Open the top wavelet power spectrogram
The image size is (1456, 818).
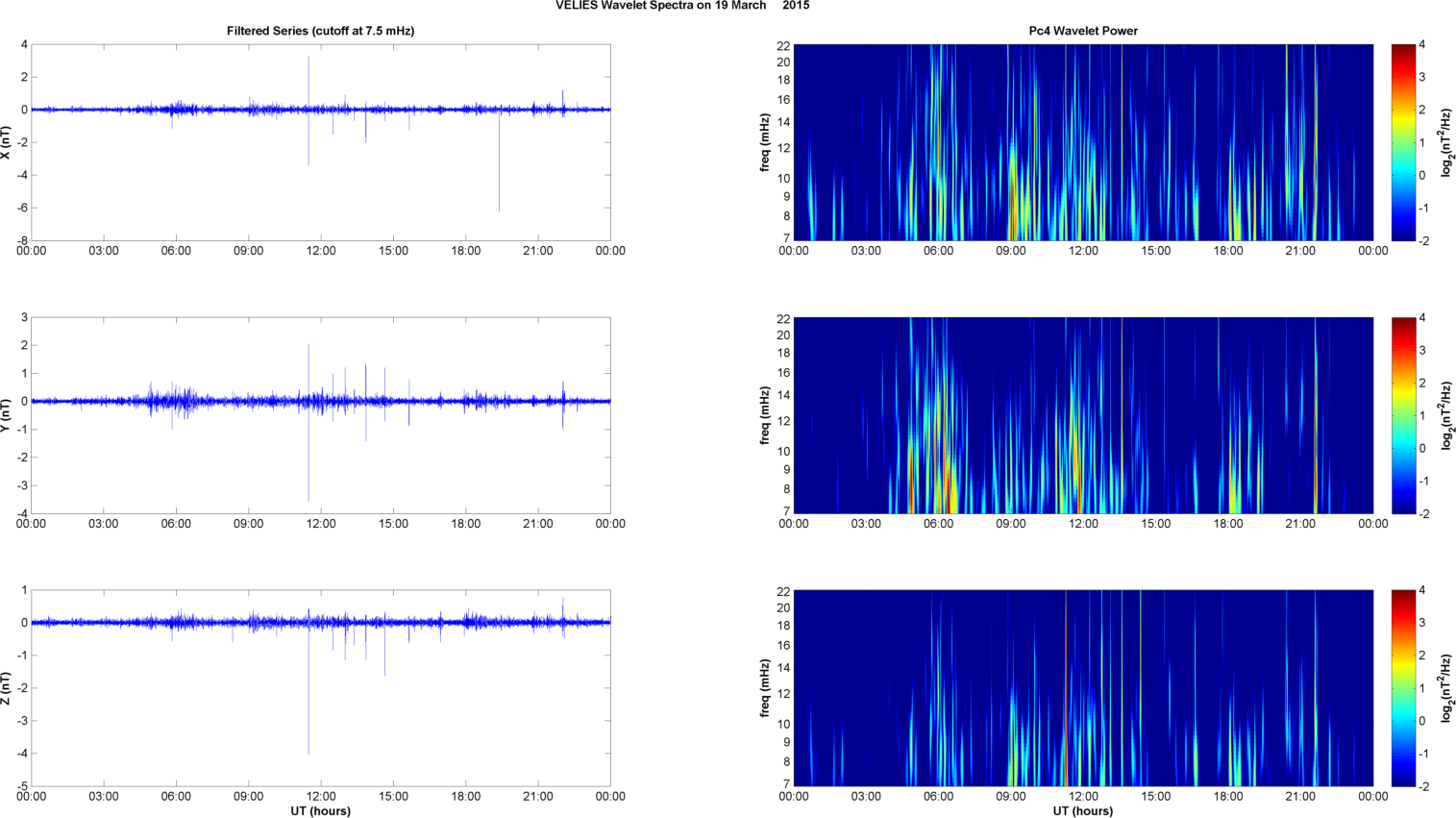click(1082, 142)
